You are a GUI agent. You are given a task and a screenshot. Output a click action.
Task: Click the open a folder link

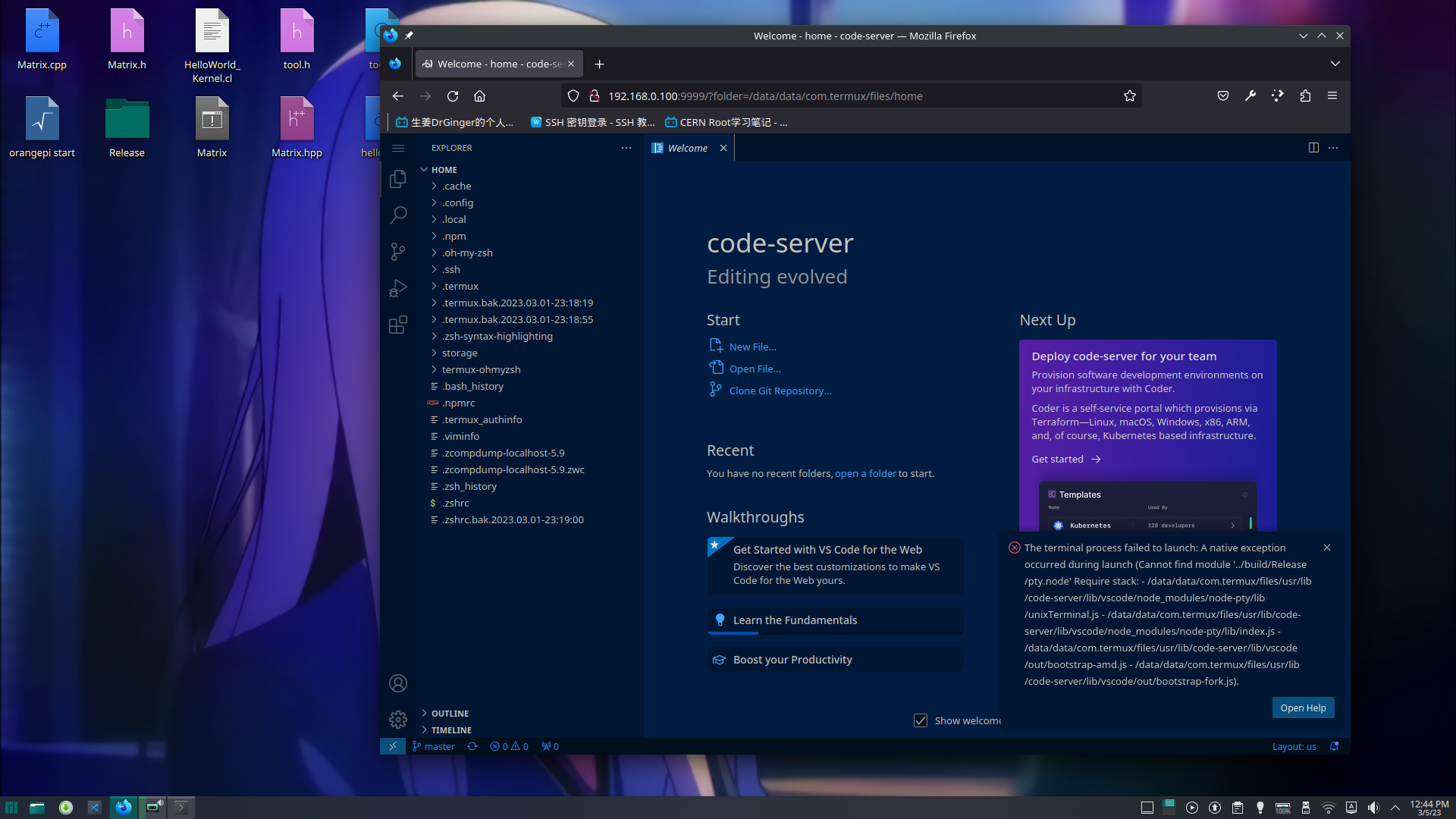[x=865, y=473]
